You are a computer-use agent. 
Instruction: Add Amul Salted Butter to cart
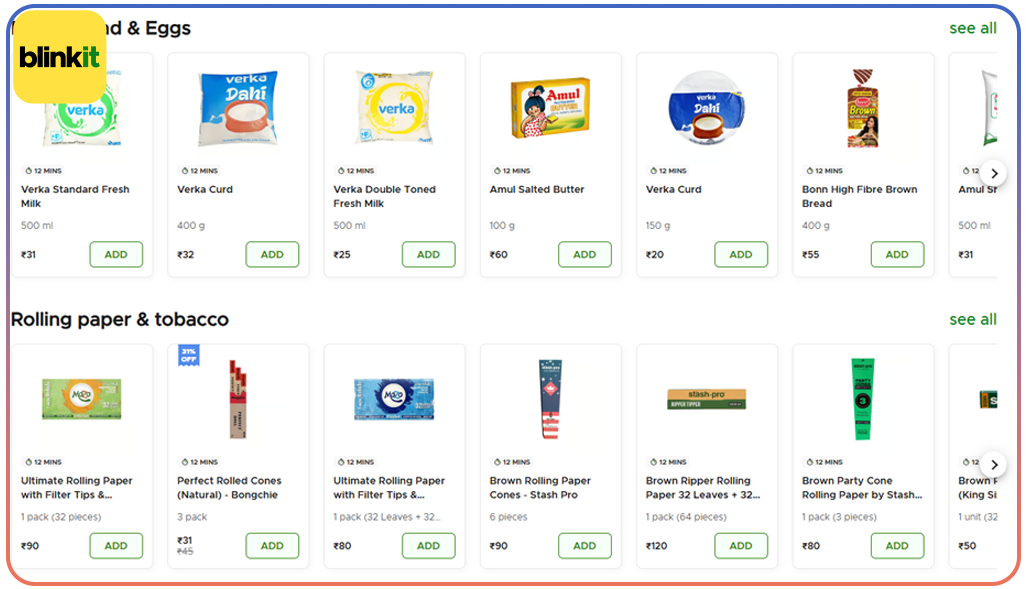tap(584, 255)
